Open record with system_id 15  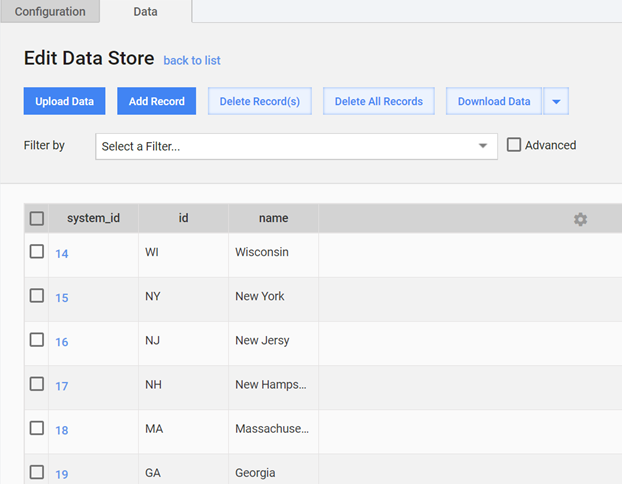pos(61,298)
